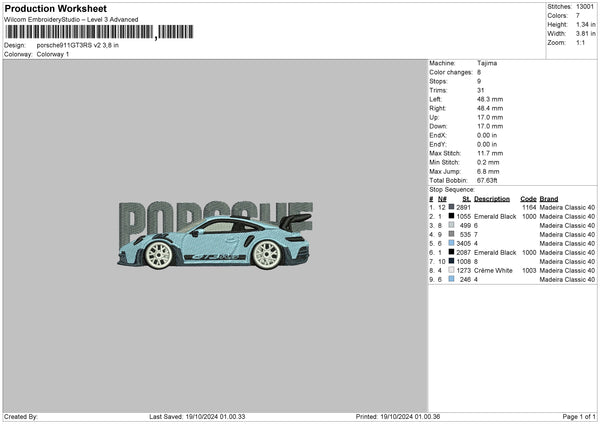This screenshot has height=424, width=600.
Task: Click stitch count '1273' in stop 8
Action: pos(463,271)
